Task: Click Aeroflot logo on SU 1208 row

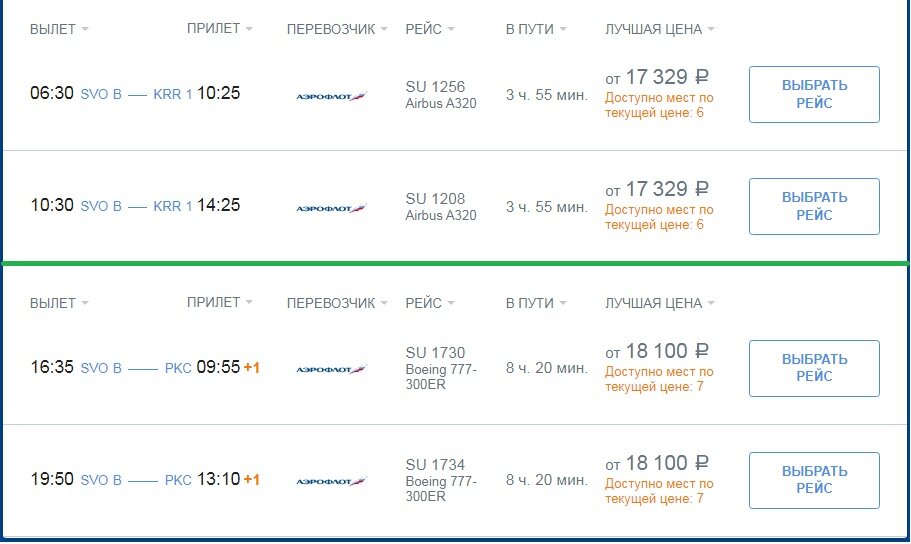Action: [331, 208]
